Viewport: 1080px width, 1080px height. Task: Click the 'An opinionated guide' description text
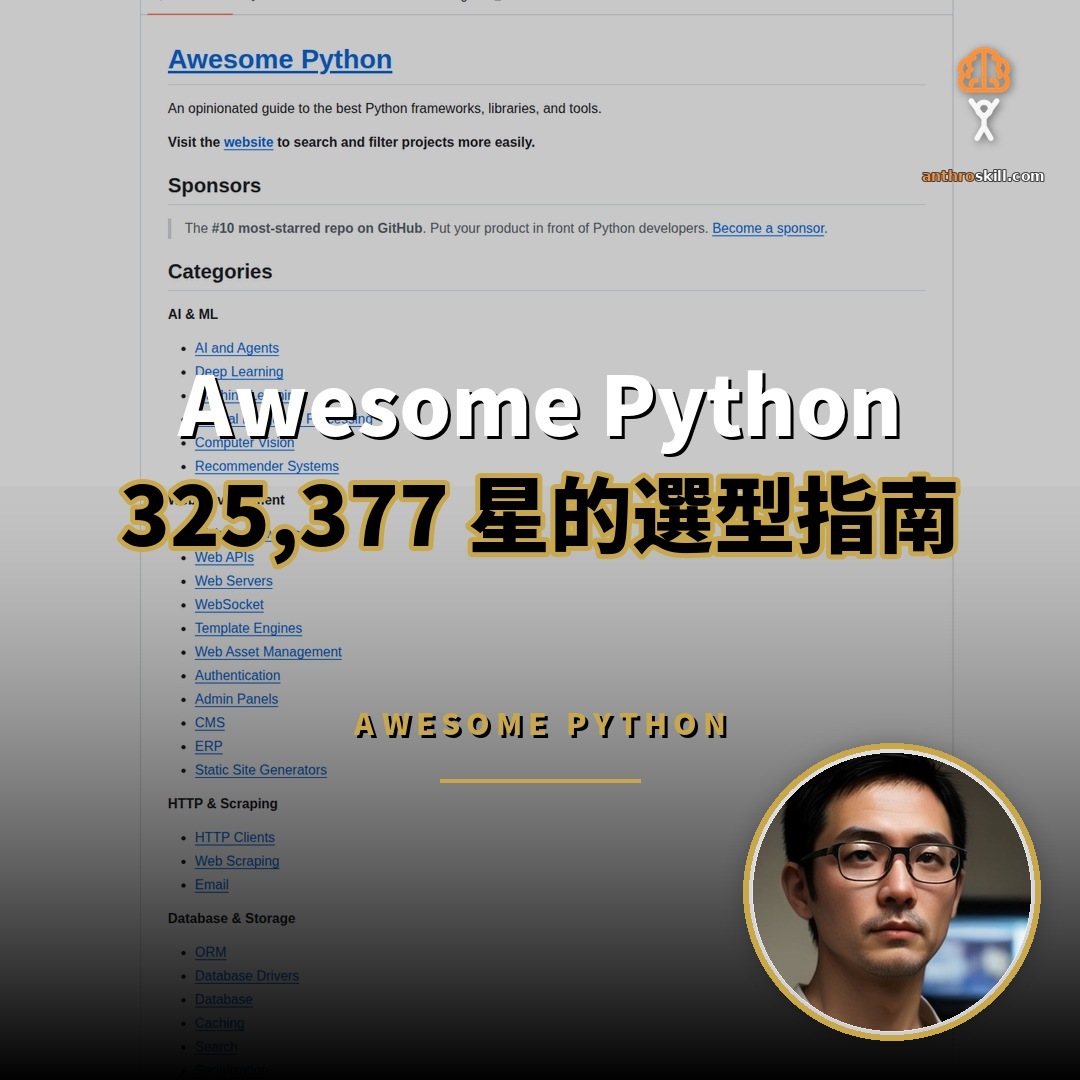384,108
